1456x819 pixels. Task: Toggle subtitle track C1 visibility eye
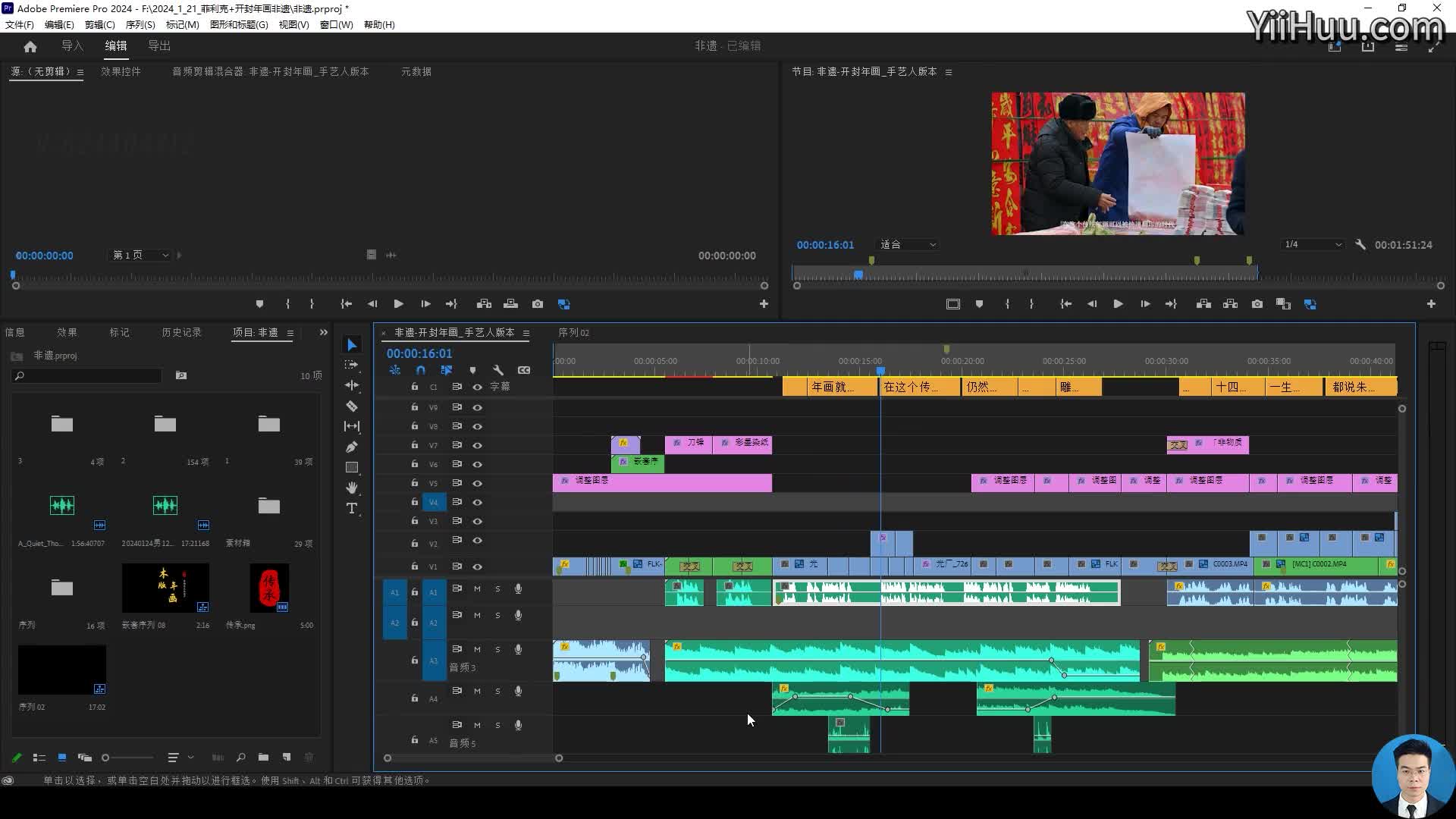pos(478,388)
